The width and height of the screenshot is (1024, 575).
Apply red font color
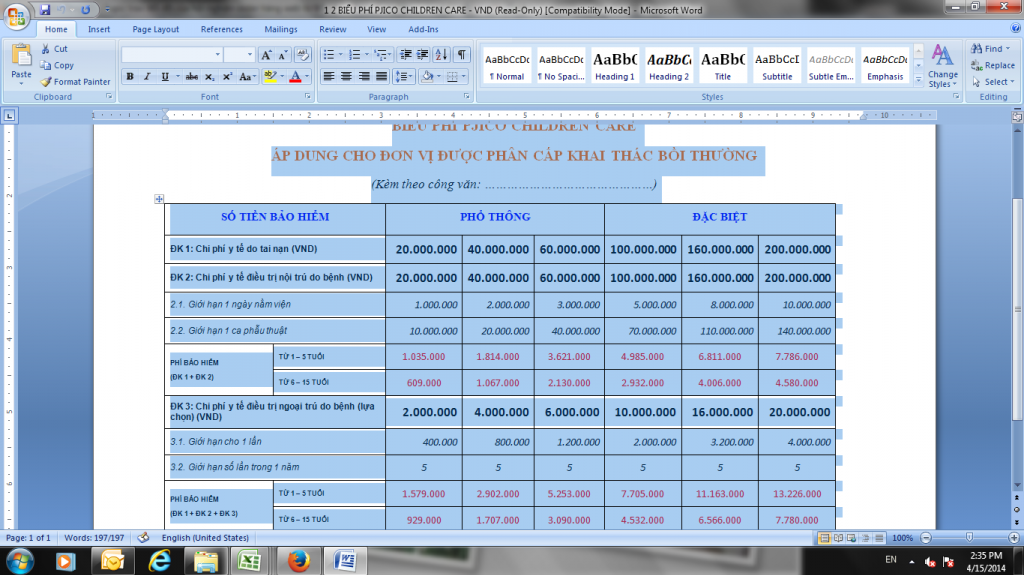coord(295,76)
